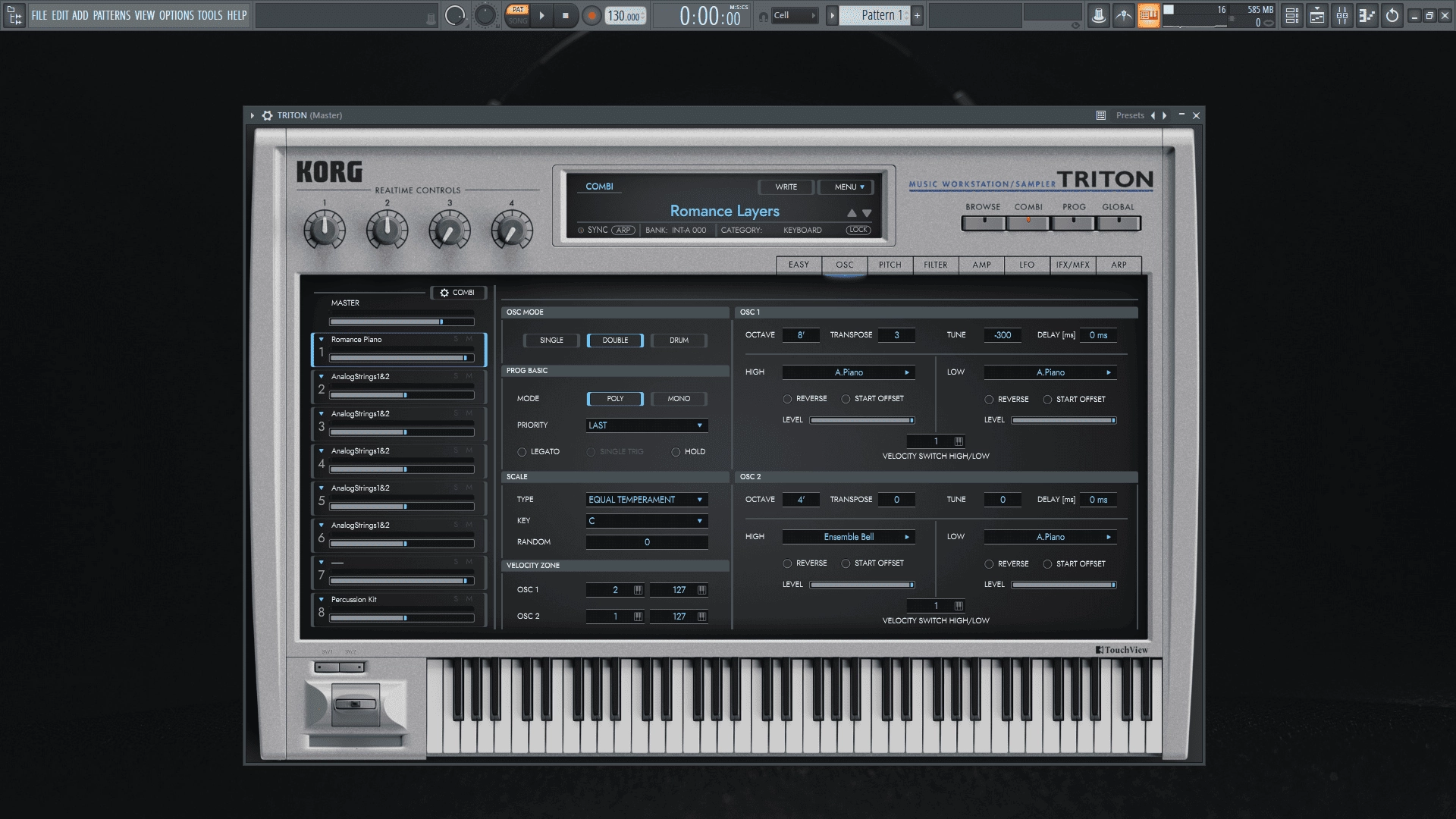Viewport: 1456px width, 819px height.
Task: Click the tempo field showing 130.000
Action: pos(625,16)
